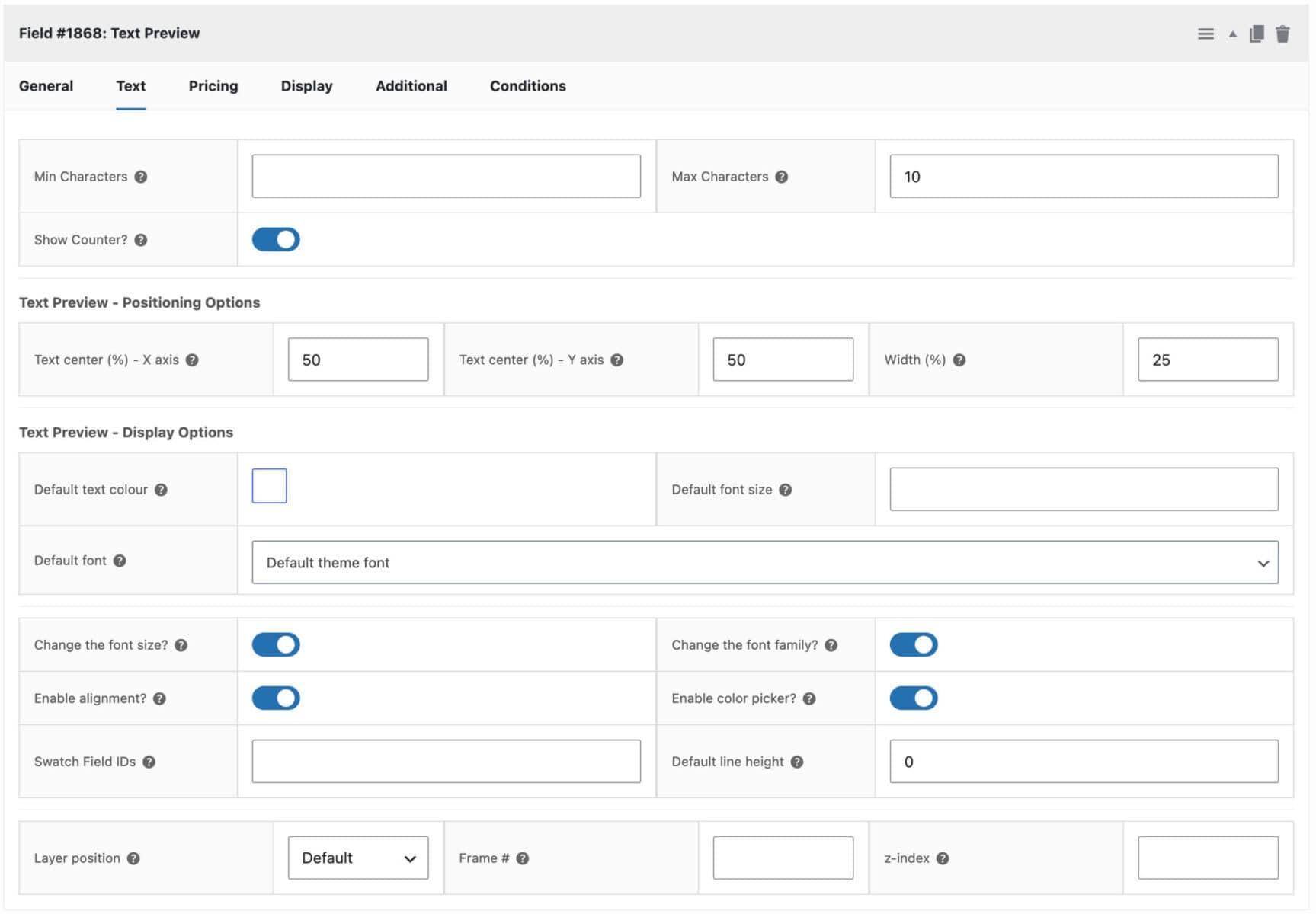
Task: Click help icon for Text center Y axis
Action: (617, 360)
